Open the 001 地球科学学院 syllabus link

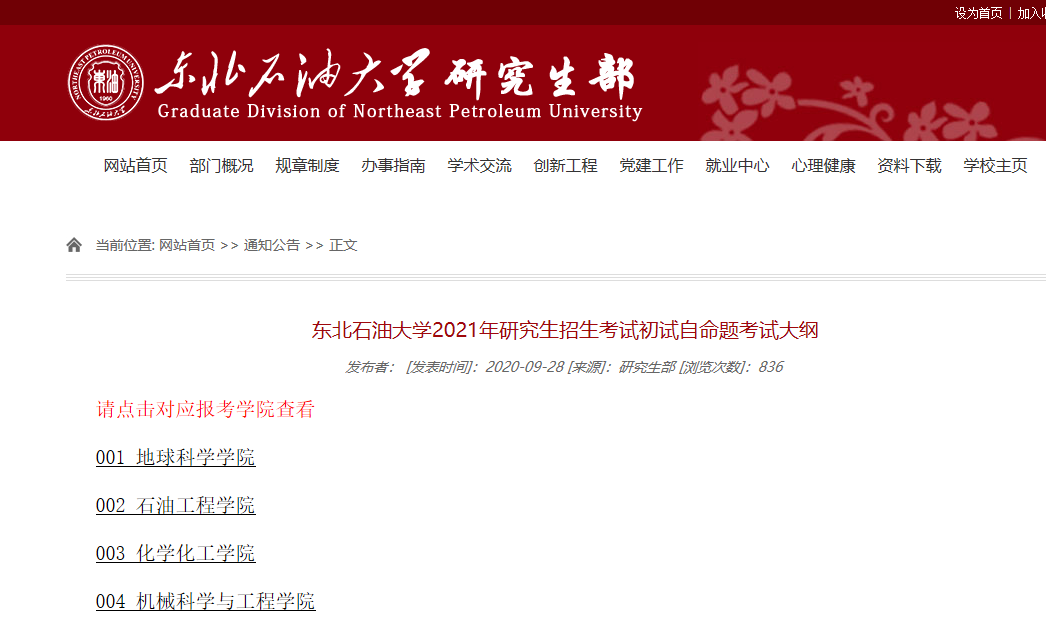pyautogui.click(x=175, y=457)
